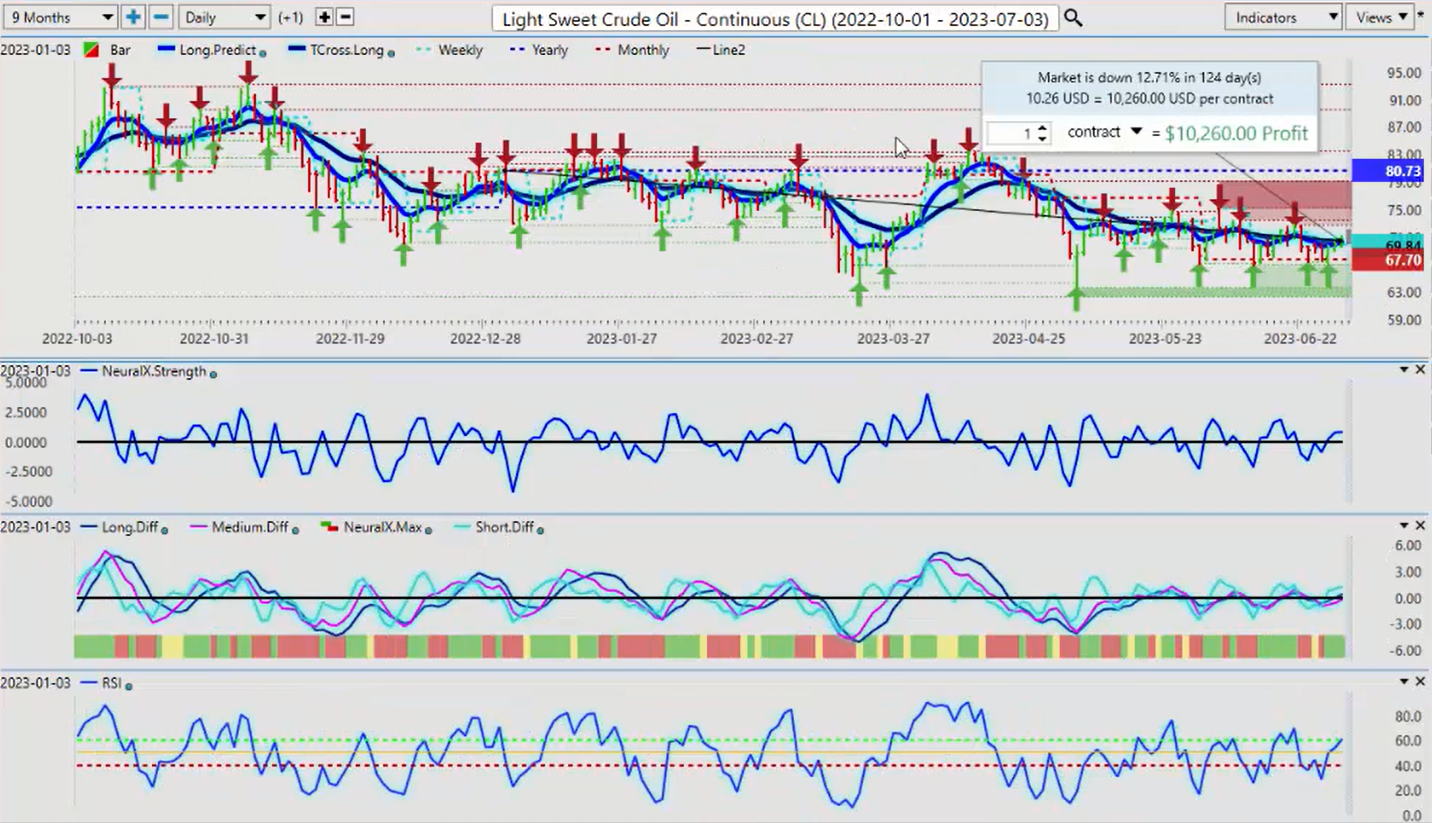The height and width of the screenshot is (823, 1432).
Task: Click the $10,260.00 Profit text
Action: point(1237,133)
